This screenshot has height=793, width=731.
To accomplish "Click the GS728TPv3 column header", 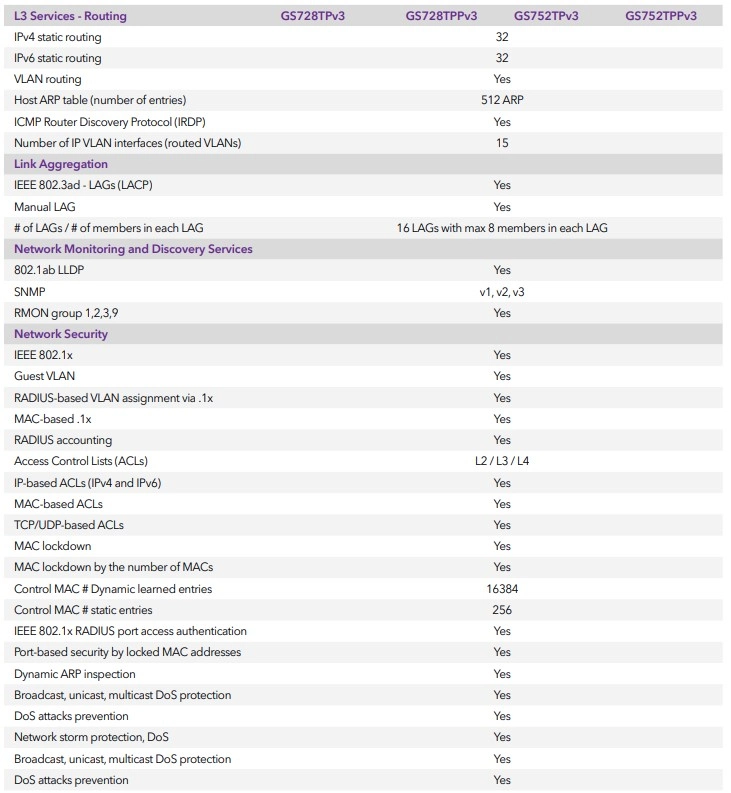I will tap(313, 16).
